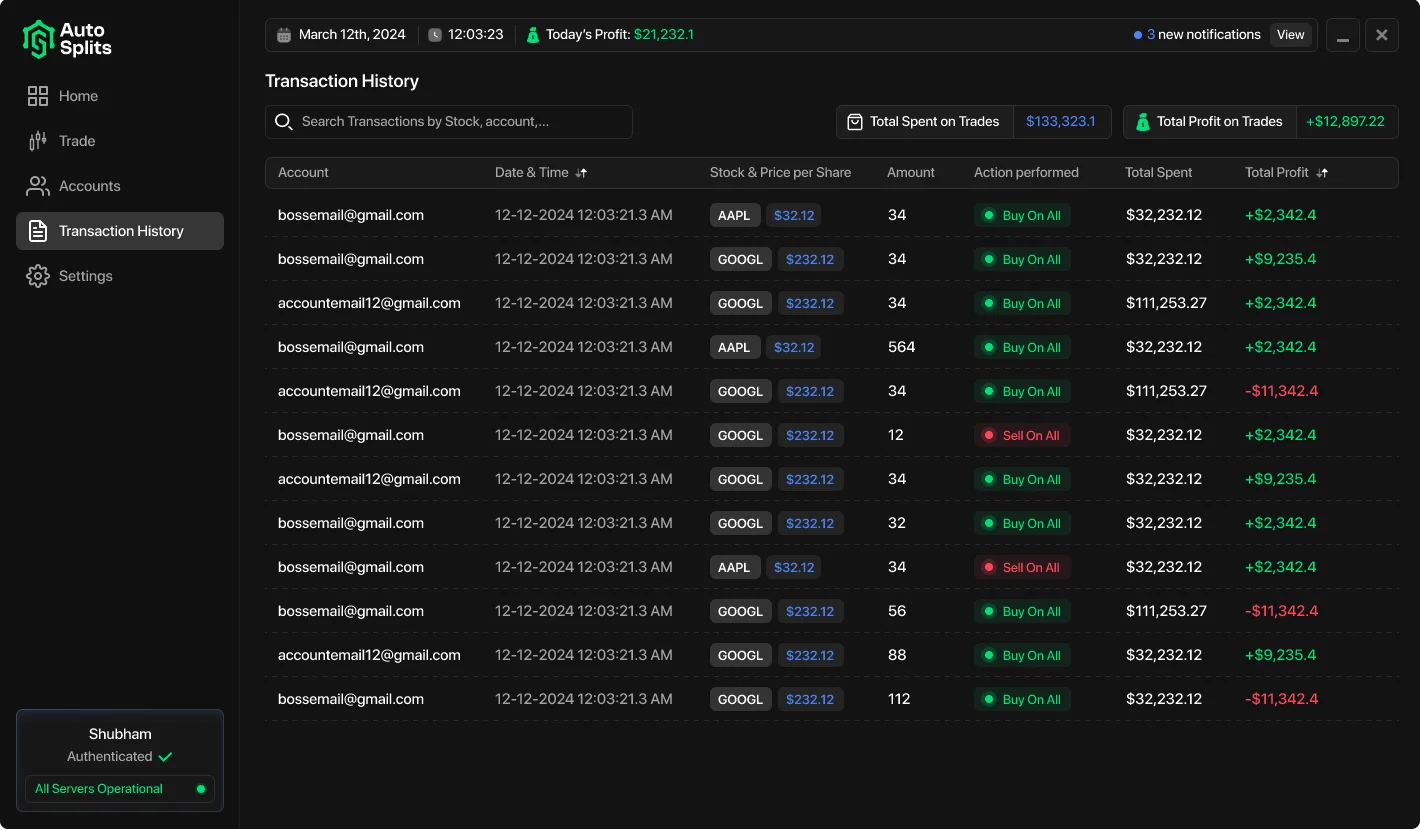Click the Action performed column header
The image size is (1420, 829).
coord(1026,173)
